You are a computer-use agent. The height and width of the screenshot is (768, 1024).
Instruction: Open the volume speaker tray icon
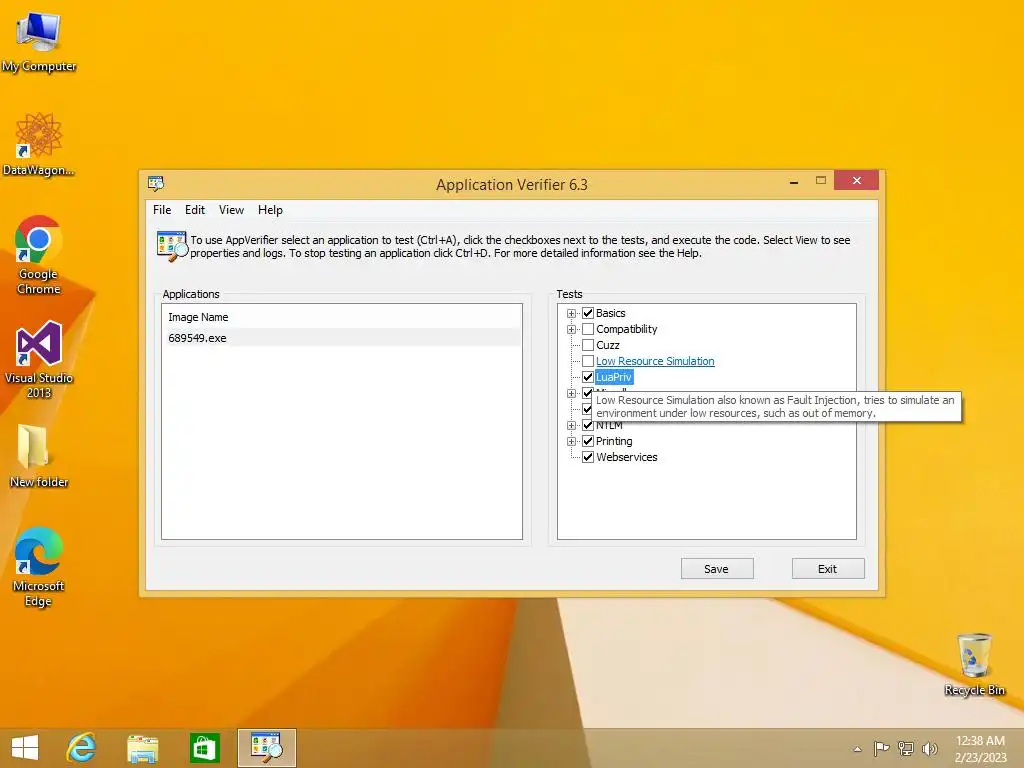(x=929, y=748)
